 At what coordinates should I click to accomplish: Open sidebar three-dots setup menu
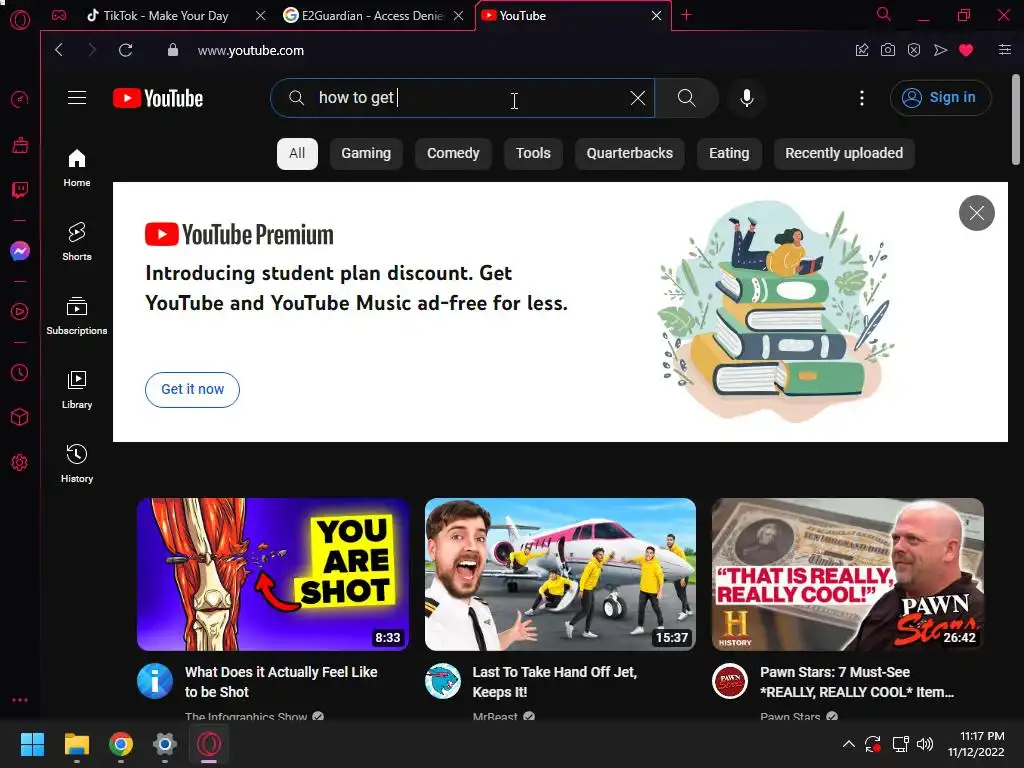[20, 700]
